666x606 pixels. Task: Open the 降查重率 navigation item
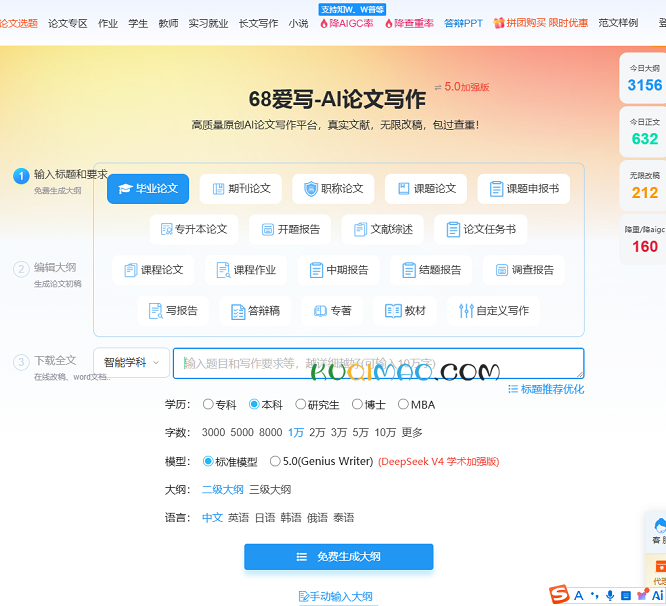point(409,23)
